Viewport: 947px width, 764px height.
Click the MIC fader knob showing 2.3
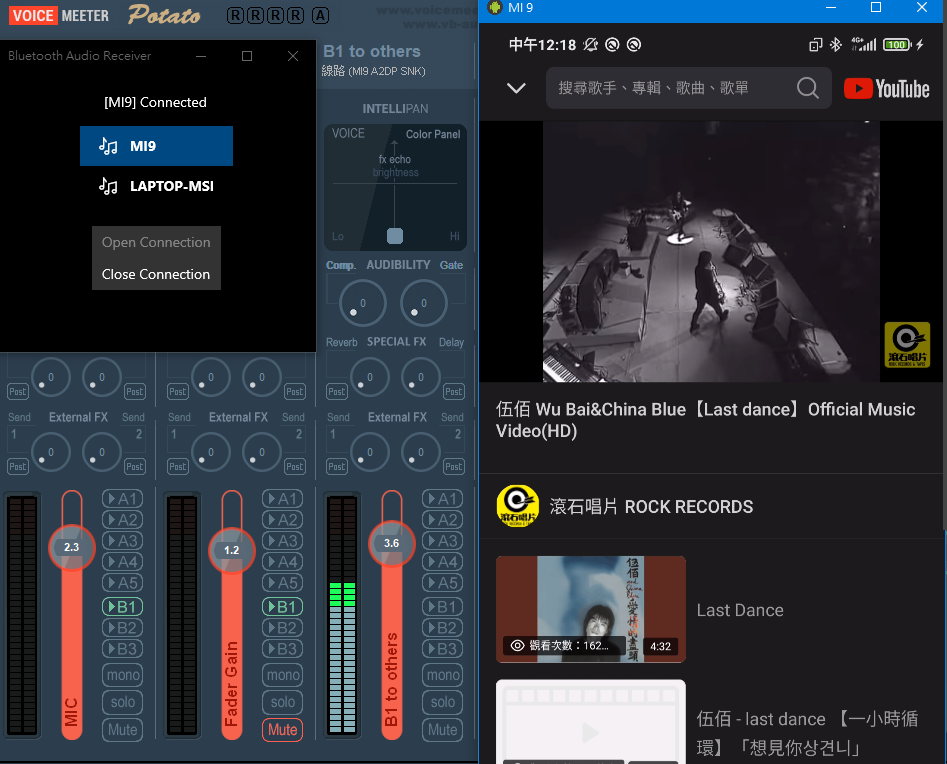pyautogui.click(x=71, y=548)
